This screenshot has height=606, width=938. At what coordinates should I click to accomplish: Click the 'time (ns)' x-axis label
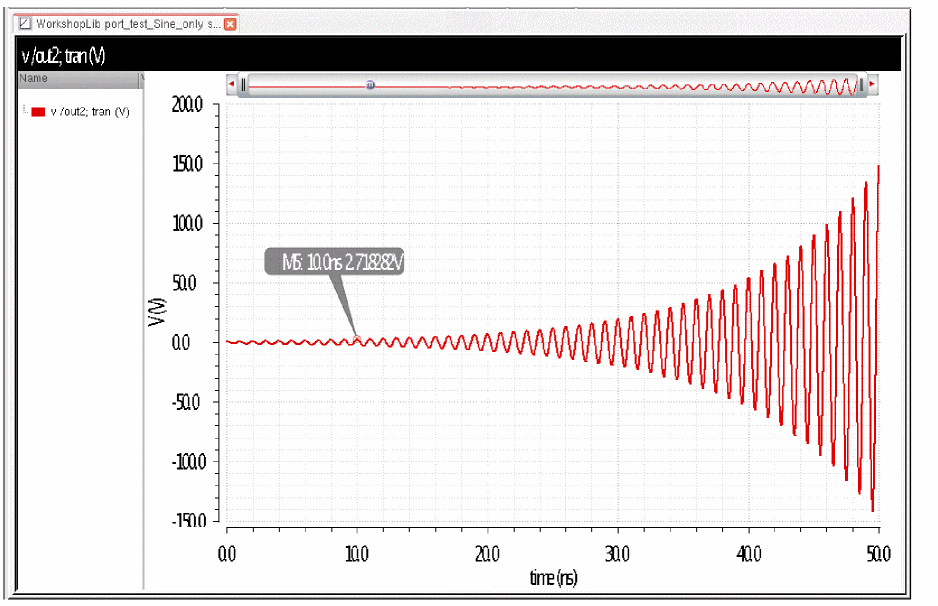[x=553, y=577]
